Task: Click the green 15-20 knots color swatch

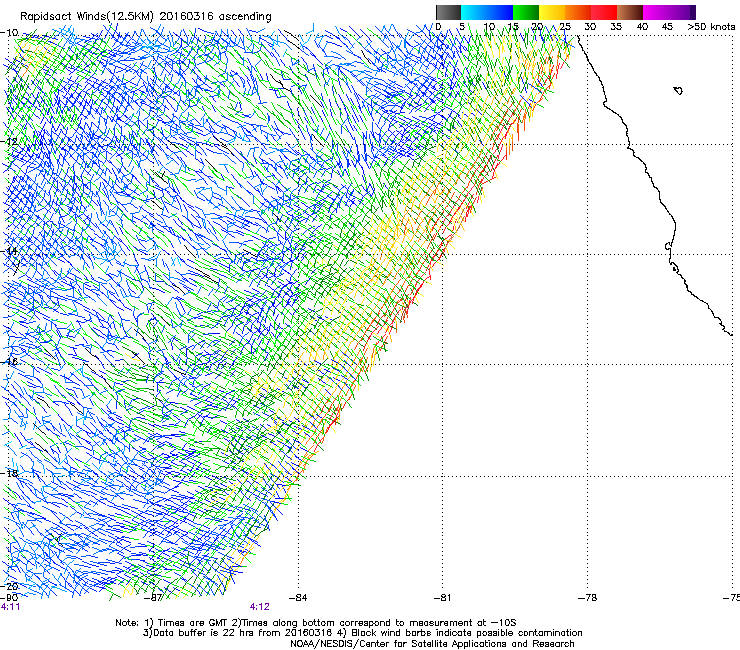Action: coord(526,12)
